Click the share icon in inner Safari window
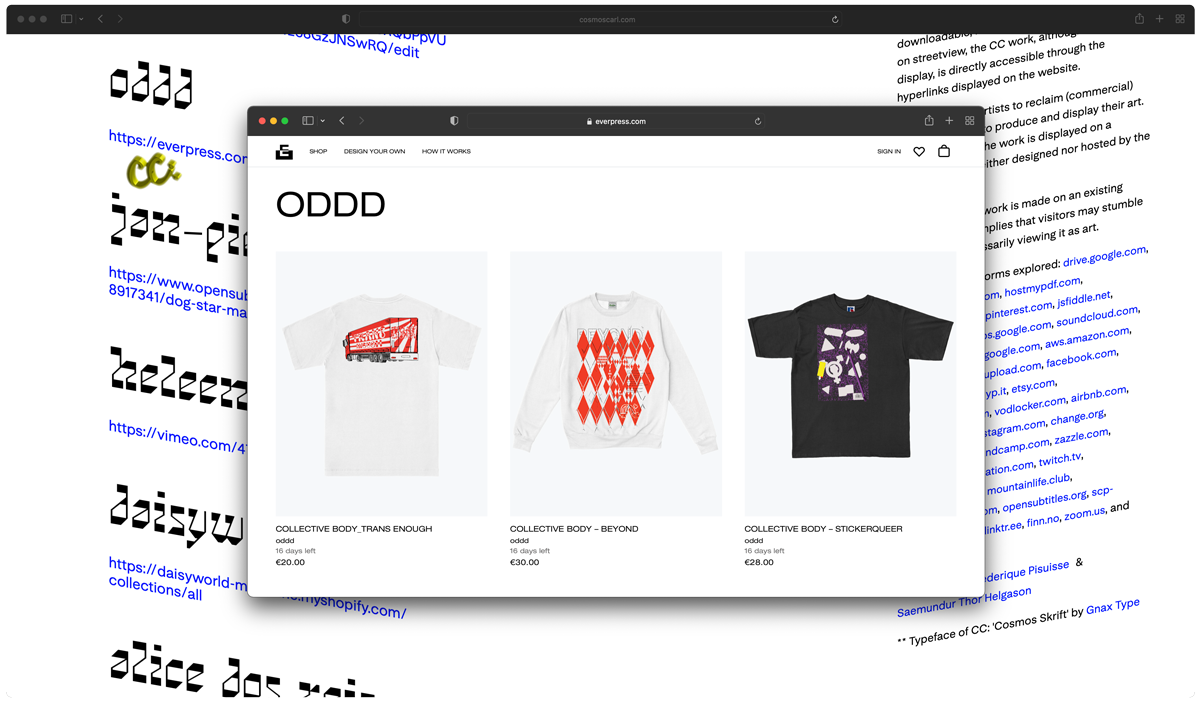Screen dimensions: 1200x702 929,121
